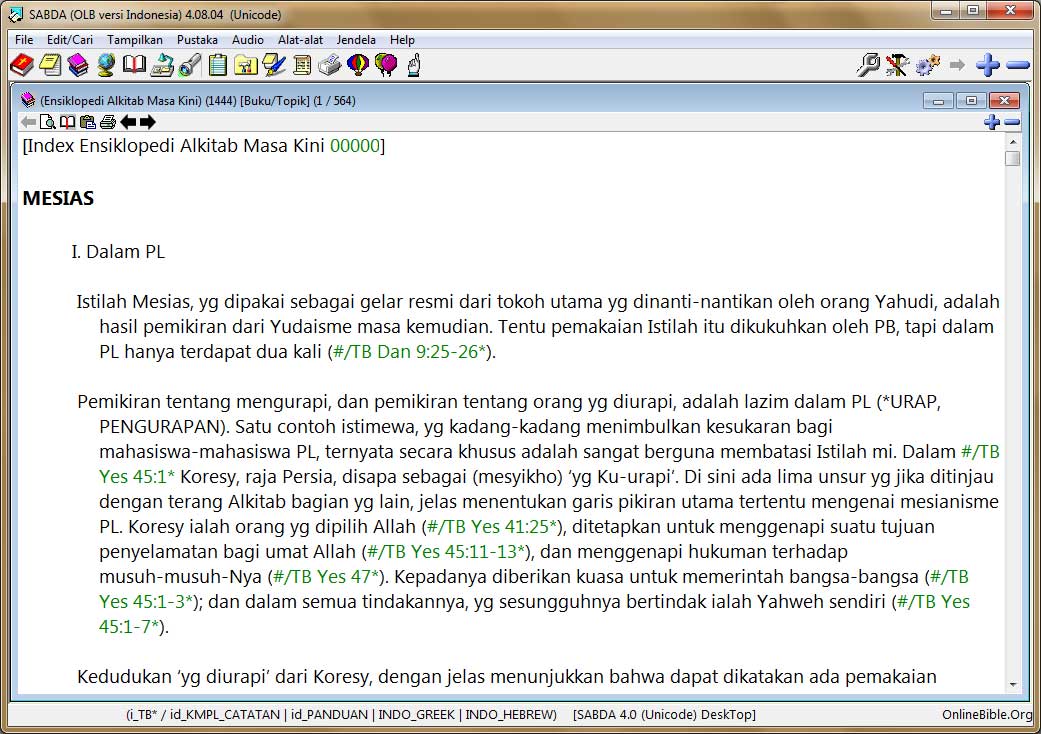Open the #/TB Yes 41:25* reference link
1041x734 pixels.
tap(491, 526)
